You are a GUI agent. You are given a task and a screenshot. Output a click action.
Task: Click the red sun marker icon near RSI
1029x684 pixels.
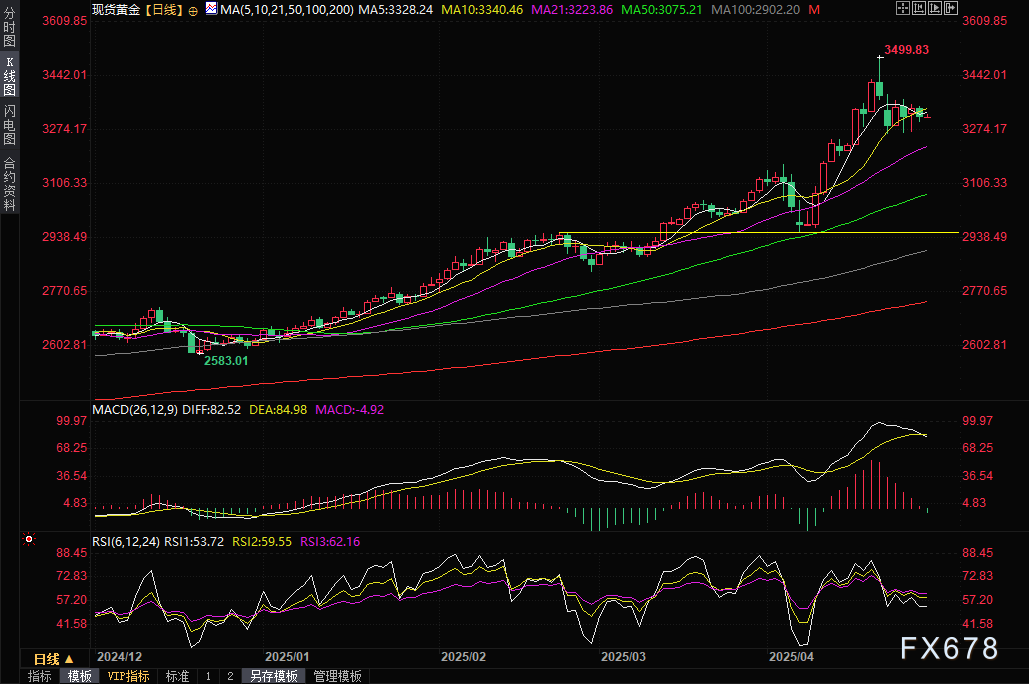(x=28, y=540)
